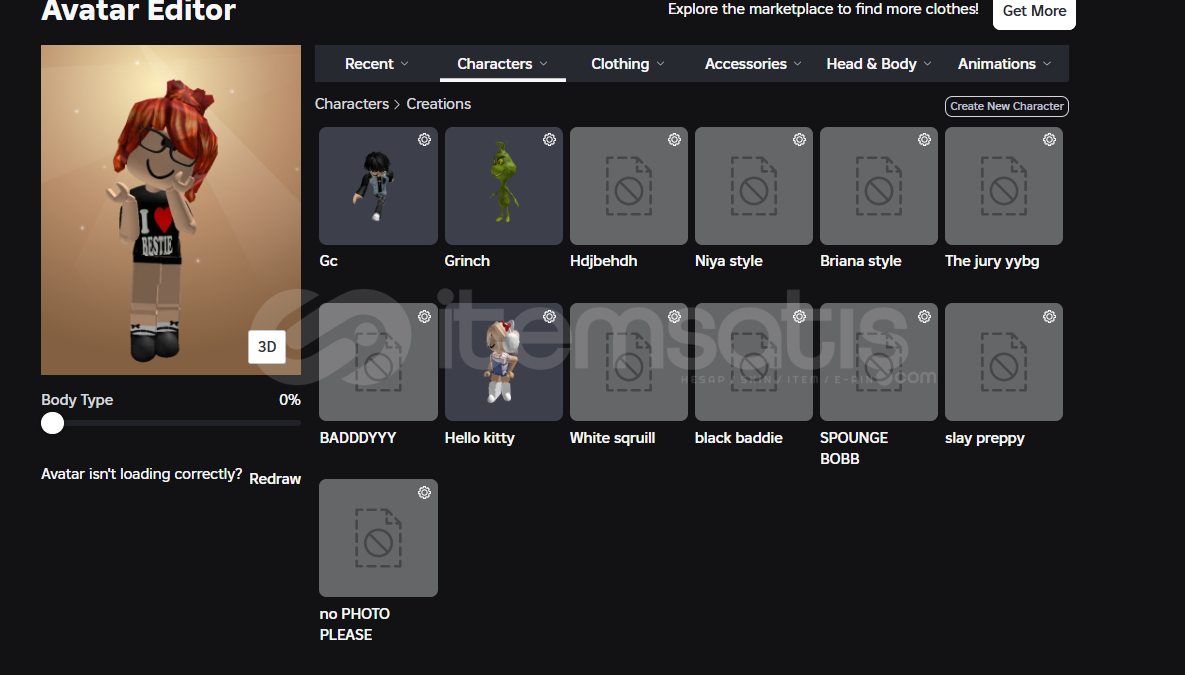Click gear icon on Niya style
Image resolution: width=1185 pixels, height=675 pixels.
[799, 140]
